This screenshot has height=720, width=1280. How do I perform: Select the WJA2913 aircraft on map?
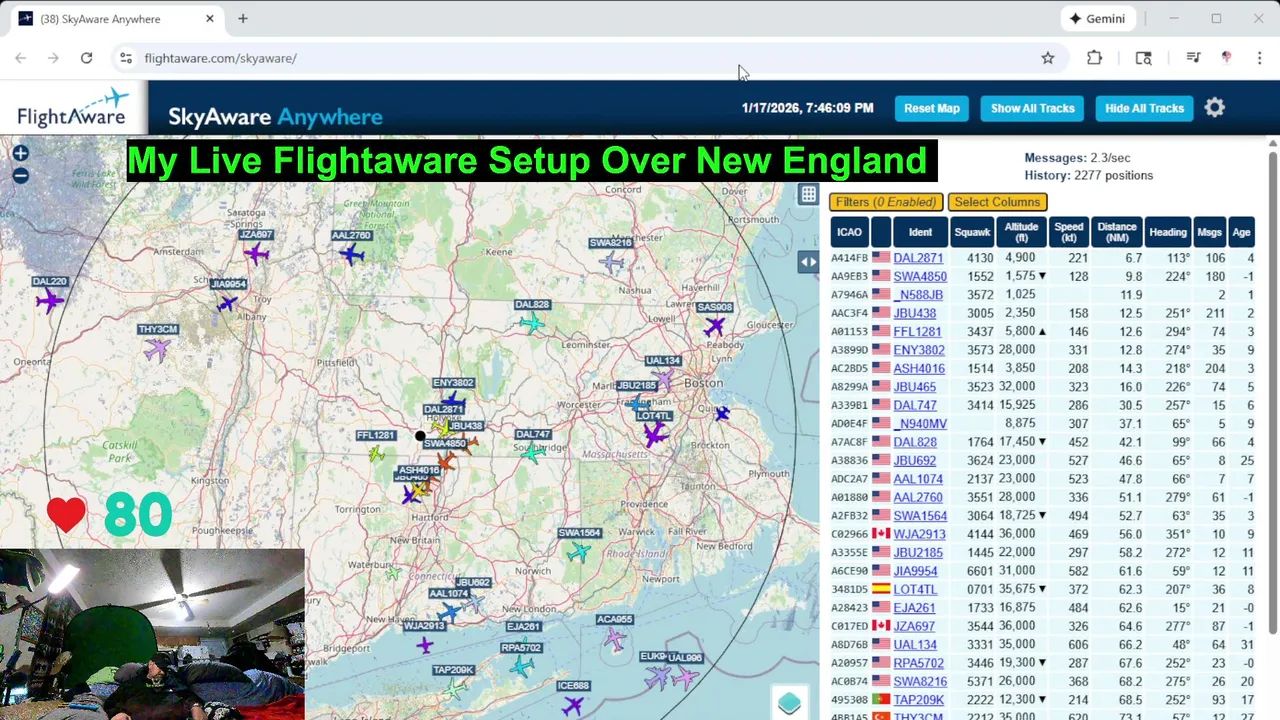(424, 645)
